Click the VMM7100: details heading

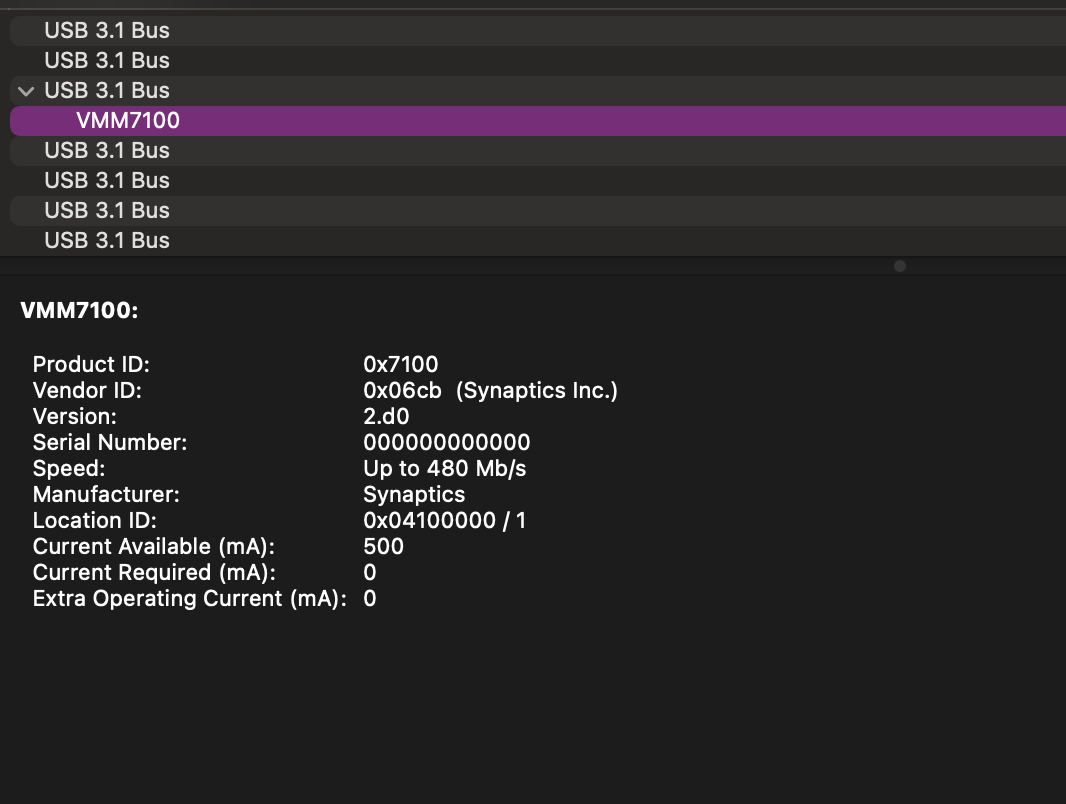tap(79, 311)
